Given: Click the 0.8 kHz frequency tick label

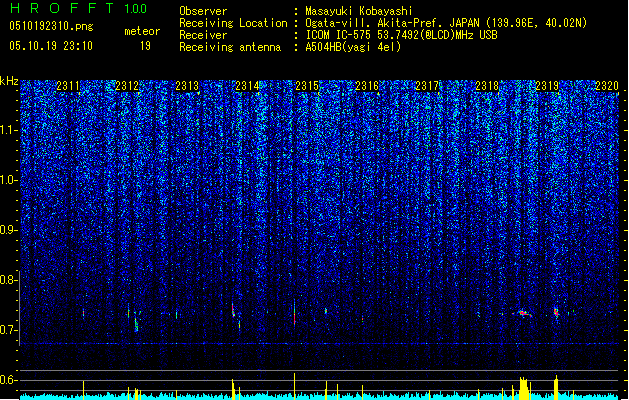Looking at the screenshot, I should (x=9, y=280).
